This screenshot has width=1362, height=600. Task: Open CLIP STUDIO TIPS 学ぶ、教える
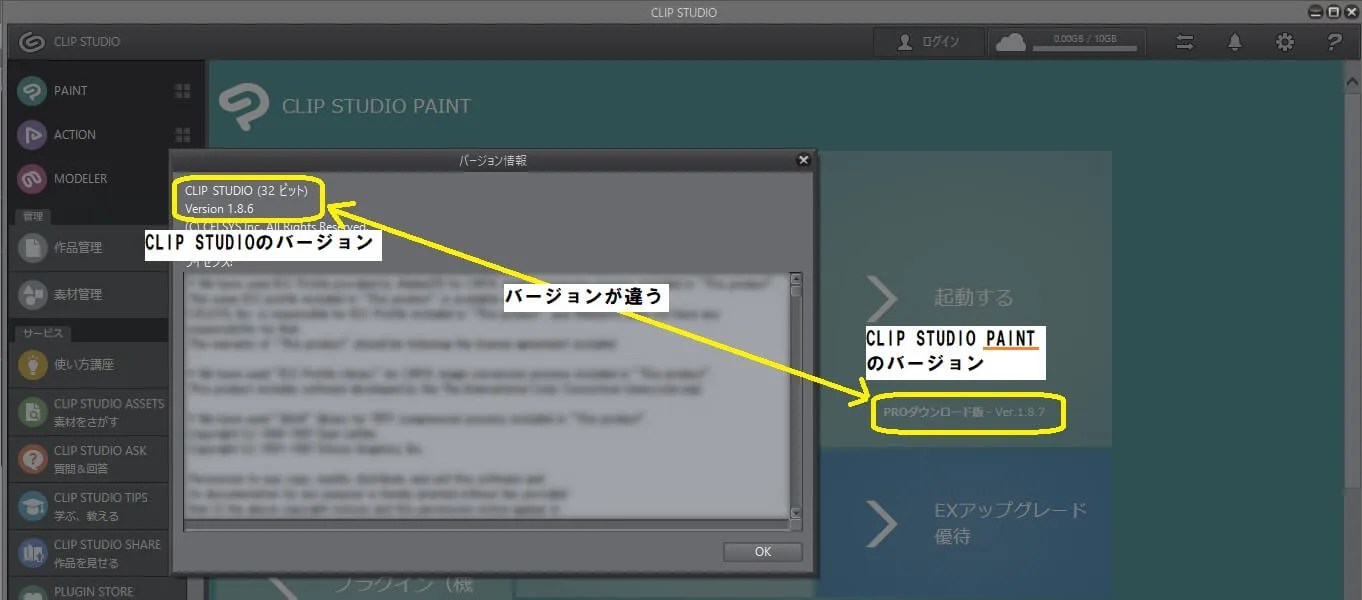pyautogui.click(x=88, y=506)
